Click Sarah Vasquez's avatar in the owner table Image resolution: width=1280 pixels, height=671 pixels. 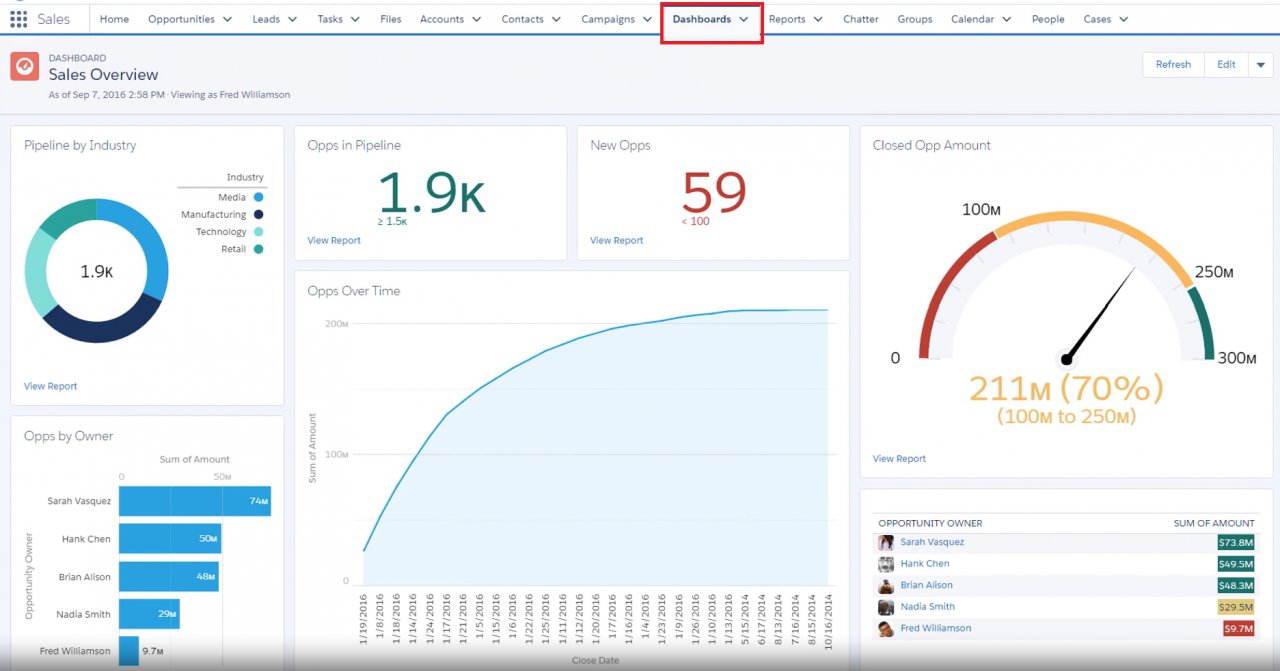coord(886,542)
